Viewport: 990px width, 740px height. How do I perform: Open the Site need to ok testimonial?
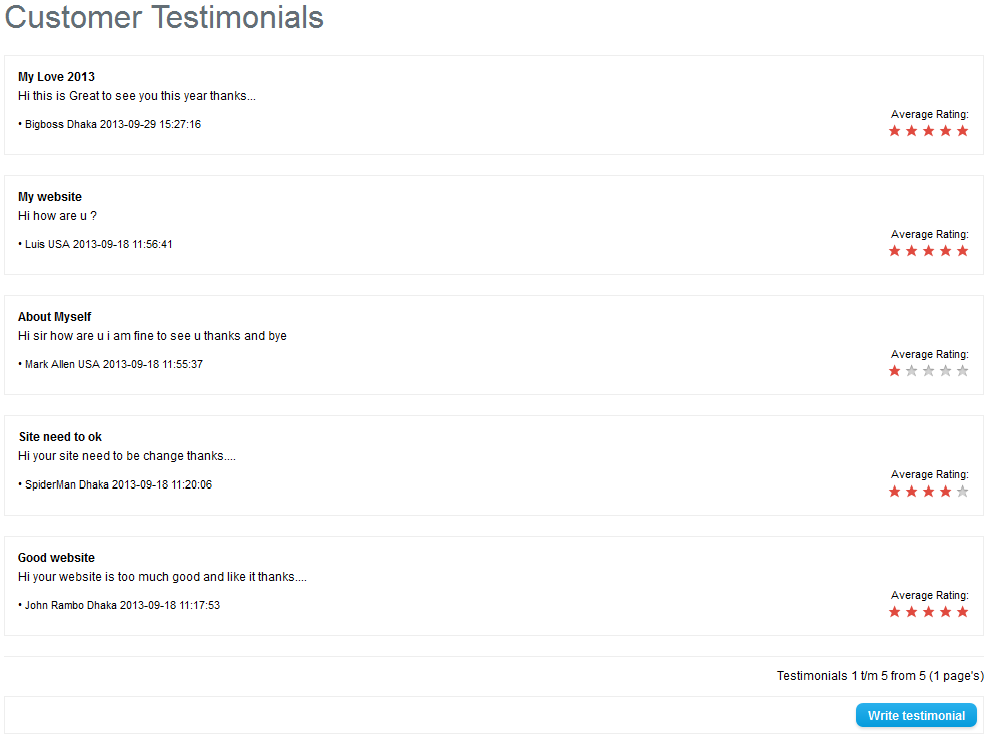pyautogui.click(x=60, y=437)
